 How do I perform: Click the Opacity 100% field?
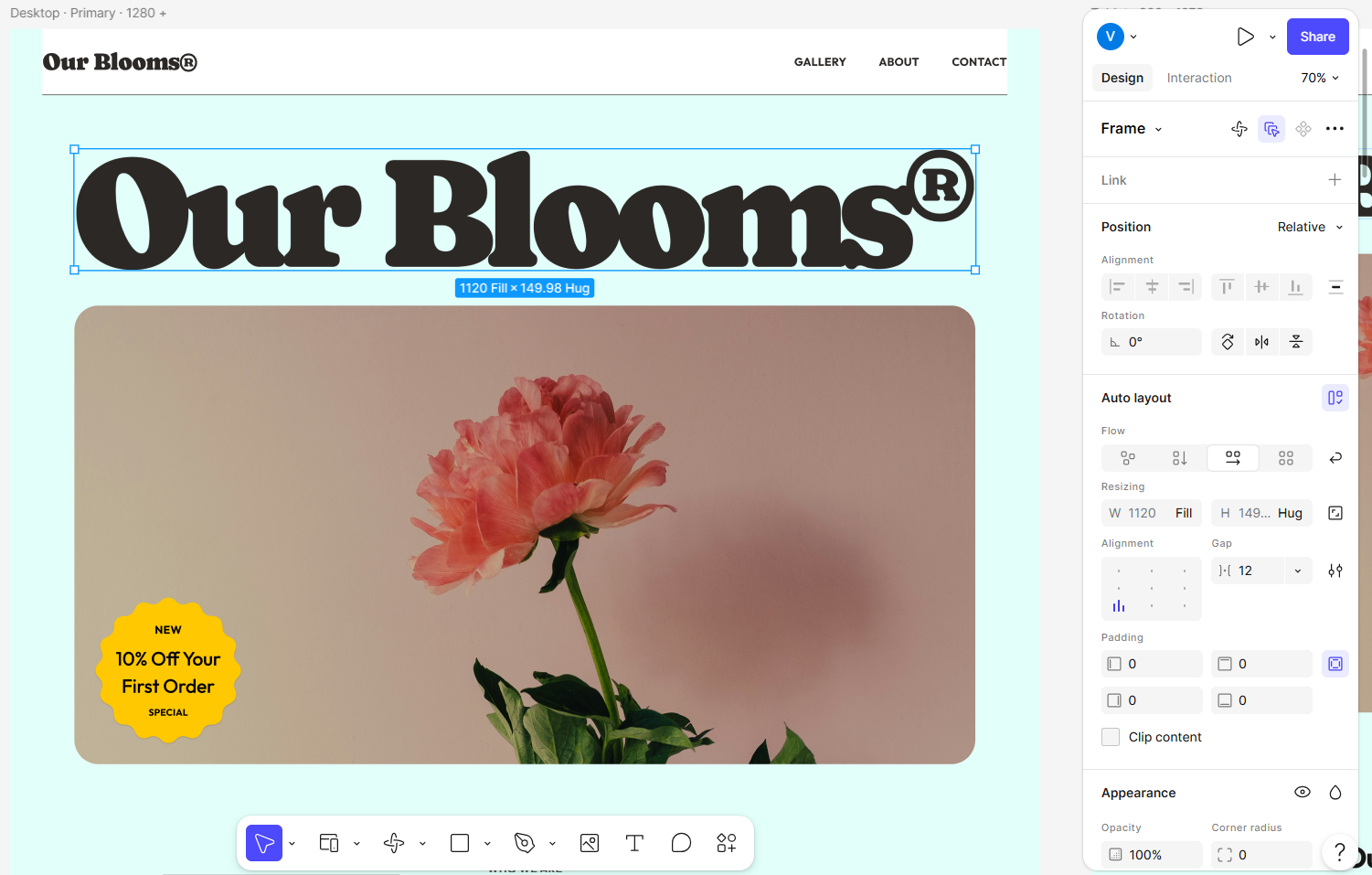1152,855
